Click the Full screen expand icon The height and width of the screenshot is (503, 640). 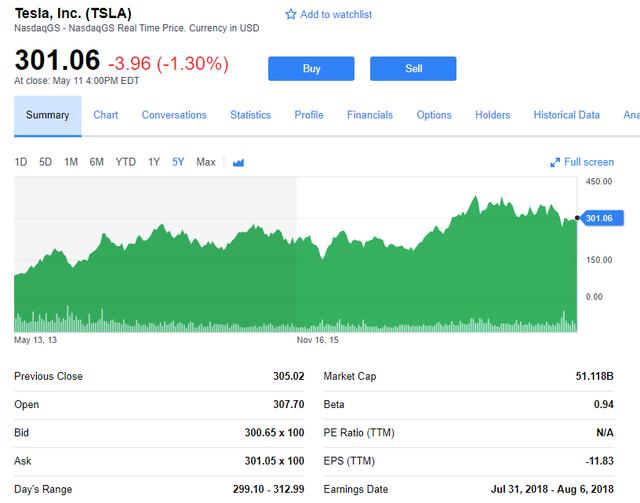tap(556, 163)
